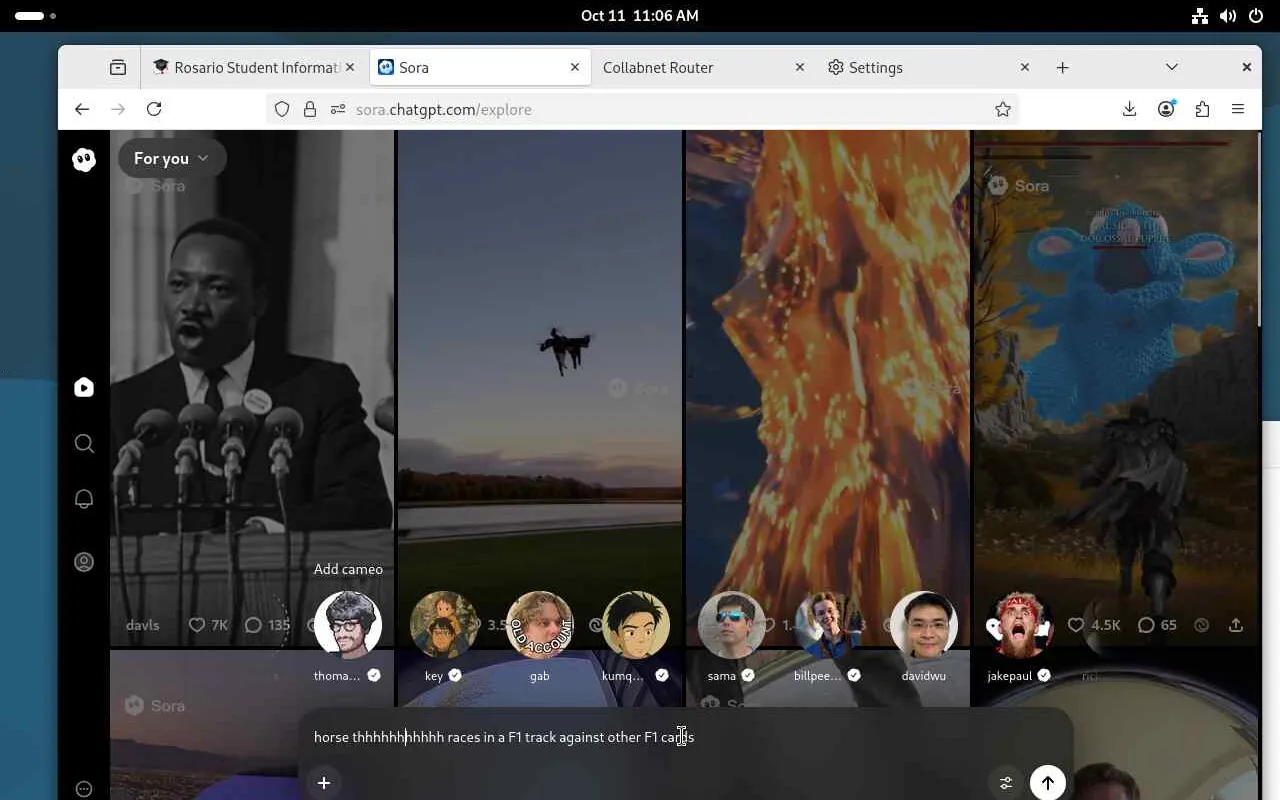Open Firefox View from the tab bar
This screenshot has height=800, width=1280.
tap(118, 67)
